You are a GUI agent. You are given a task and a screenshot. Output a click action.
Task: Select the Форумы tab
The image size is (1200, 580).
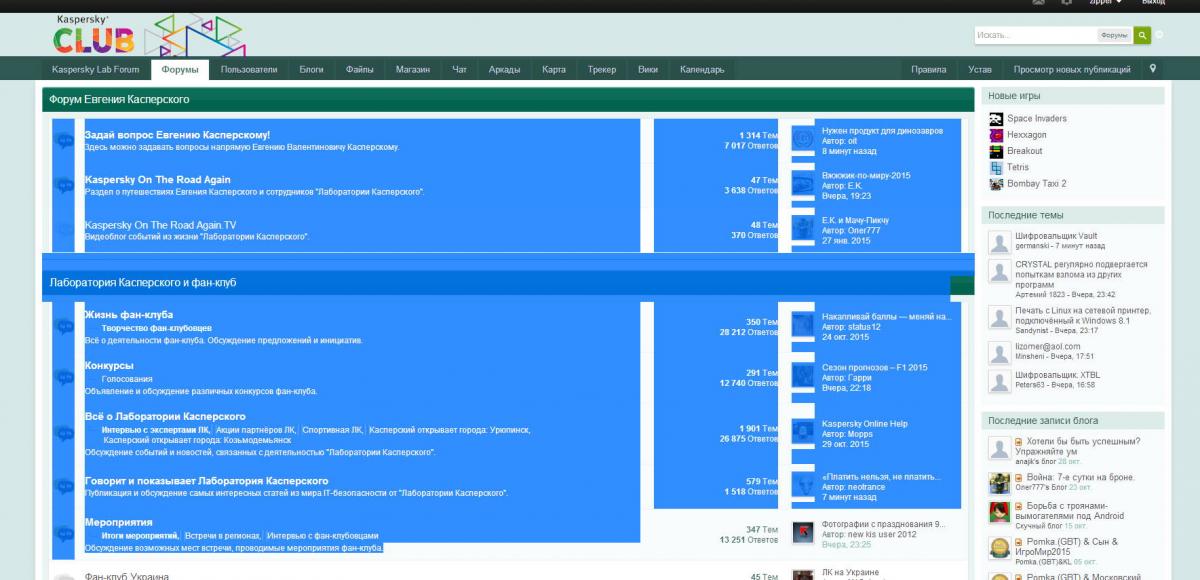click(x=180, y=70)
